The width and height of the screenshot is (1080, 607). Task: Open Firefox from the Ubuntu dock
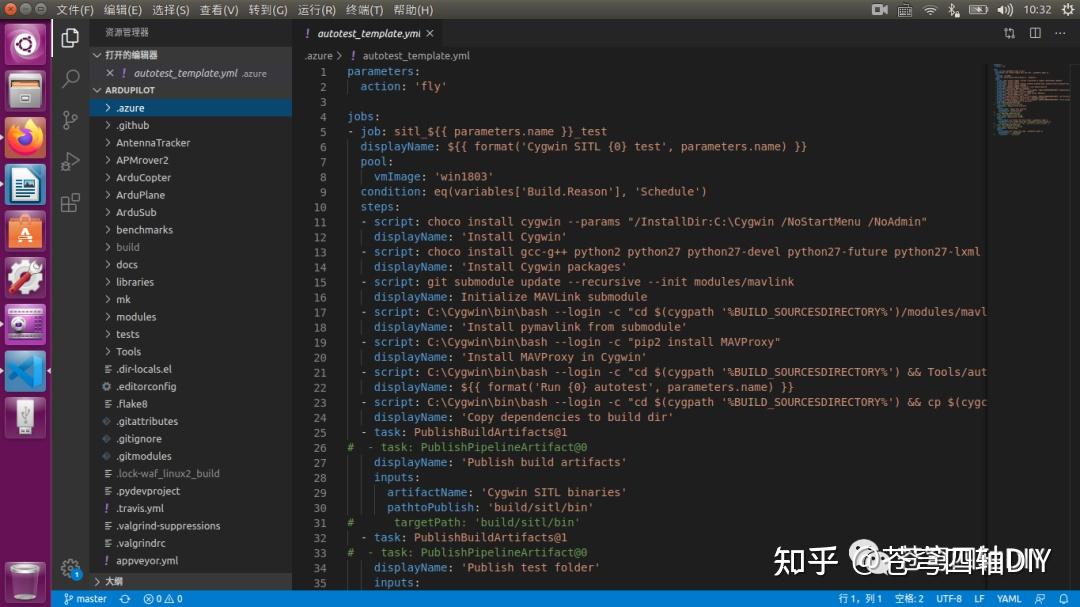pyautogui.click(x=25, y=137)
